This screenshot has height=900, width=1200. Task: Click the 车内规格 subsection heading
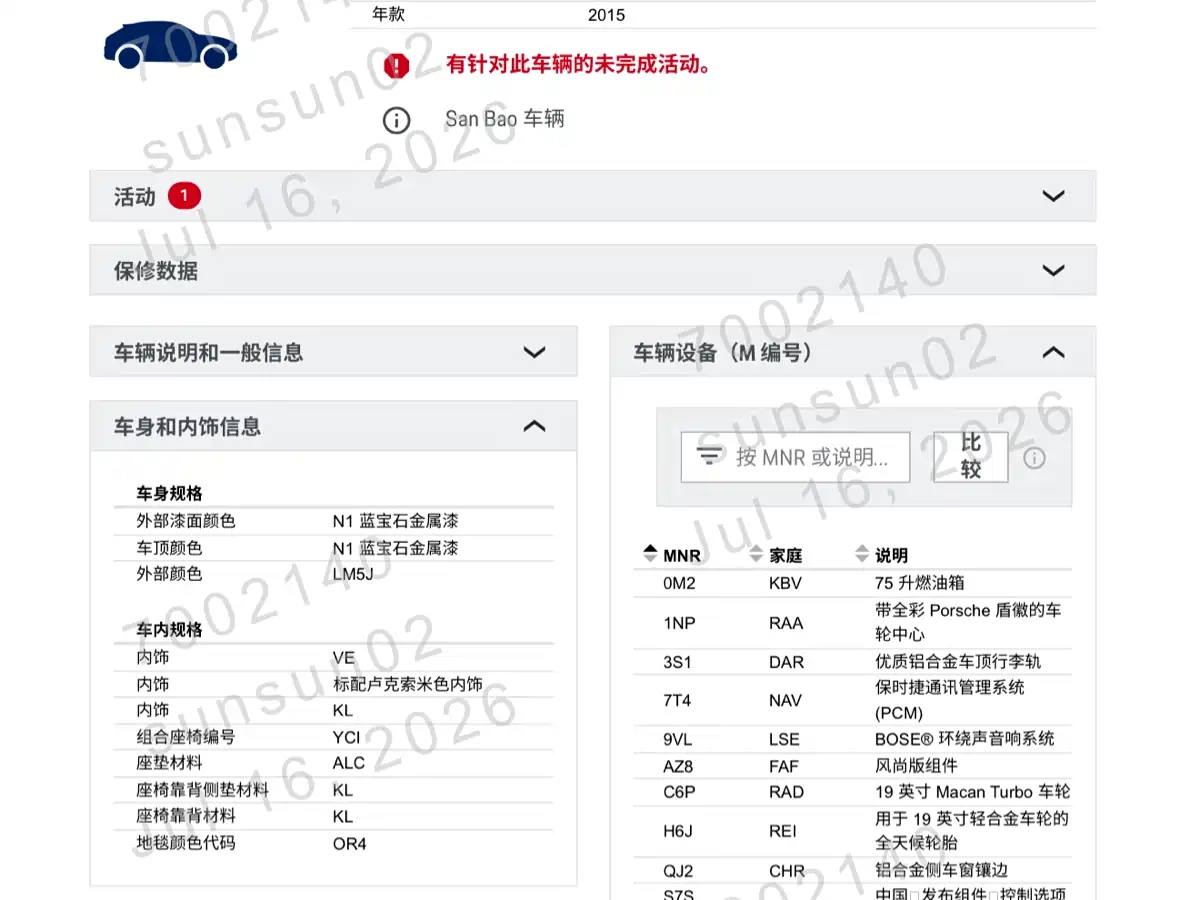[169, 630]
